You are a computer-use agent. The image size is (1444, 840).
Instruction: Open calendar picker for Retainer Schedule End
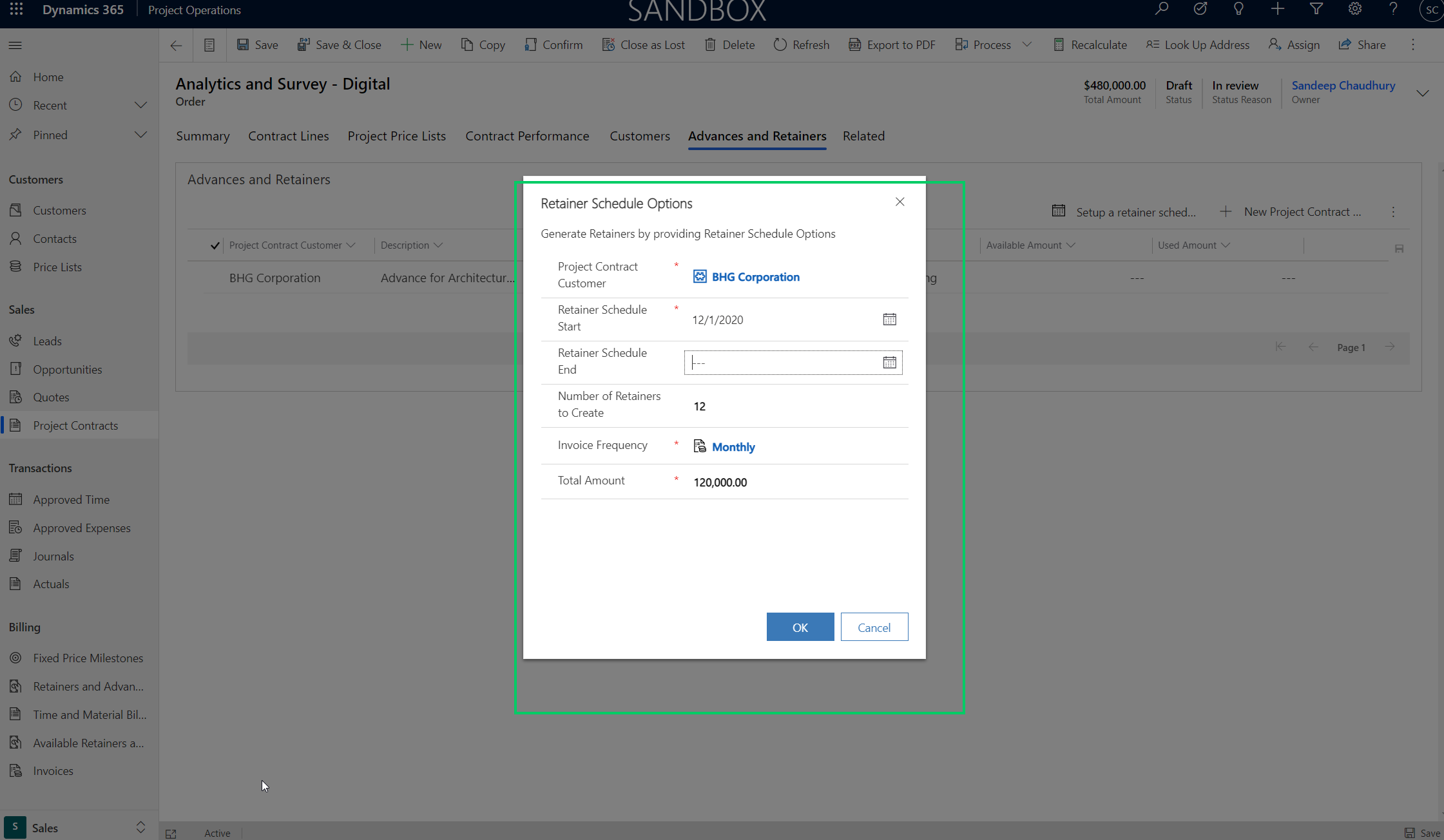pos(889,363)
